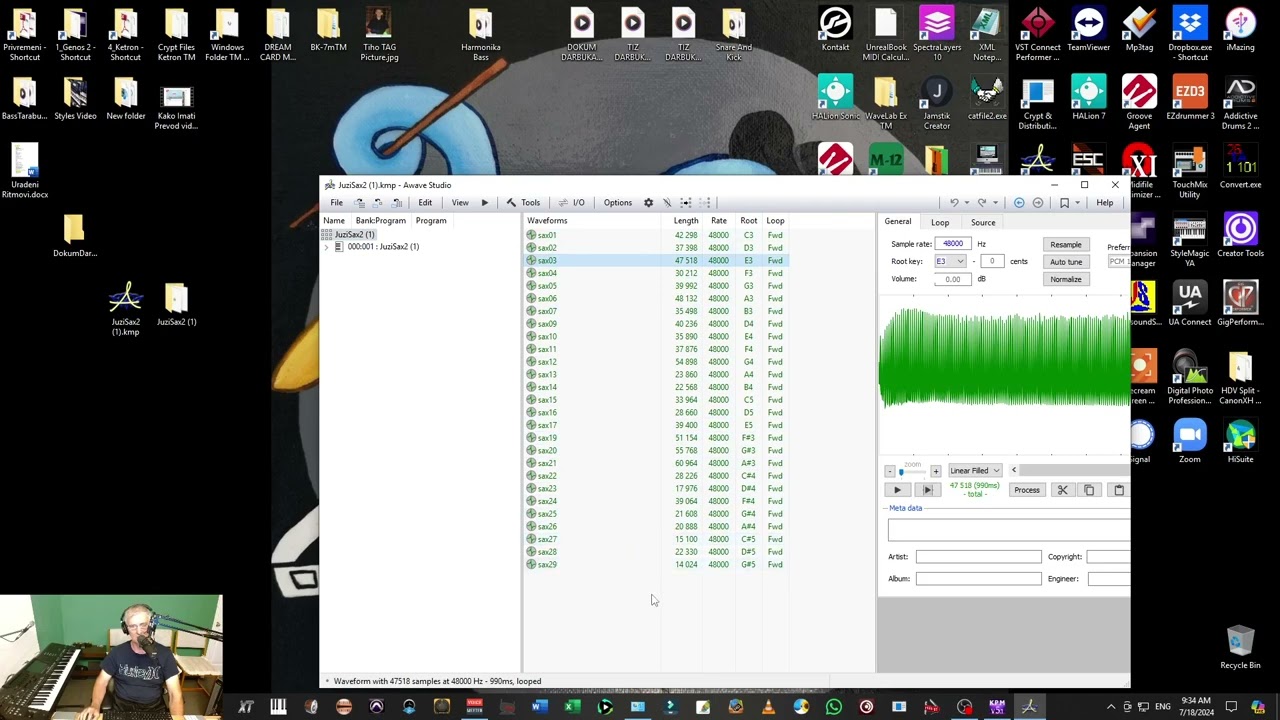Click the Sample rate input field

[x=954, y=244]
